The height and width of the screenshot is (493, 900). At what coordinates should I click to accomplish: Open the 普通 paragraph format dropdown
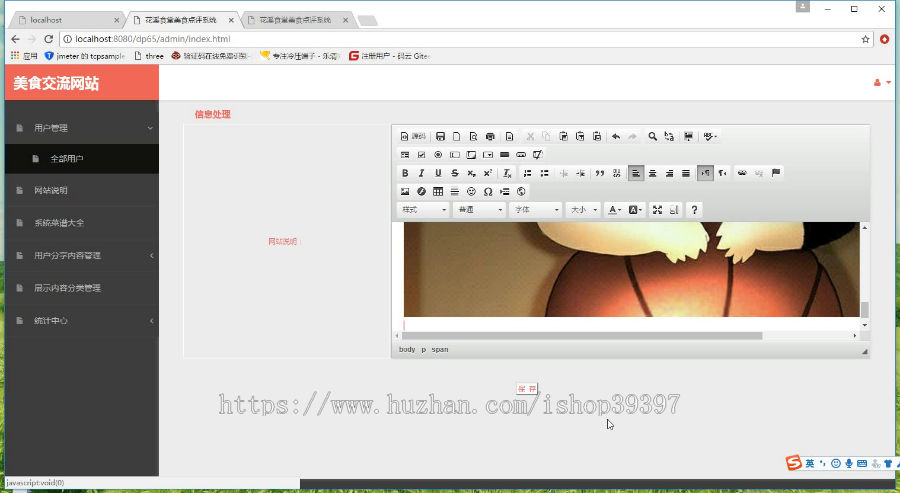(479, 210)
